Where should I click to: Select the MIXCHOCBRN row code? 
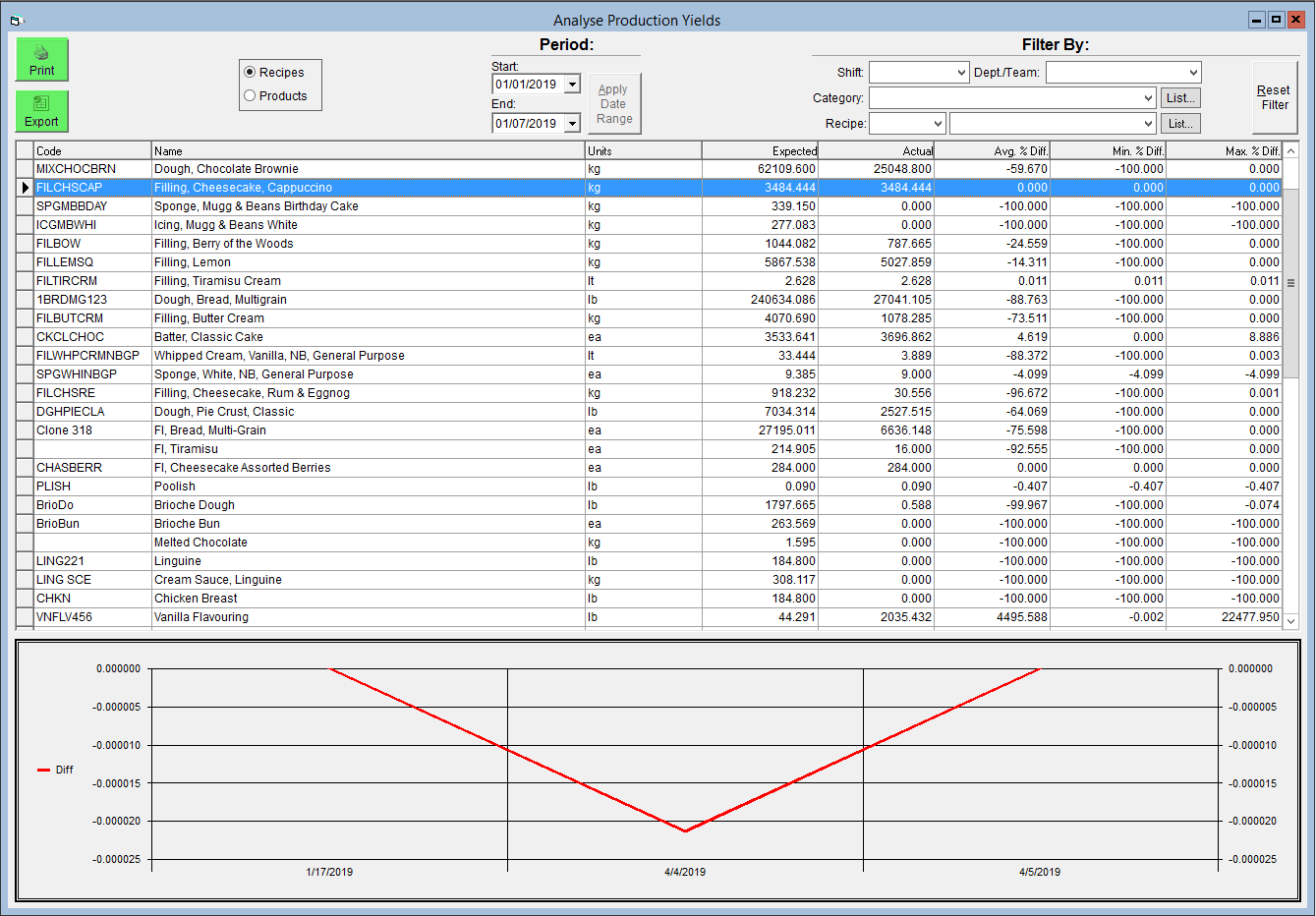point(92,169)
